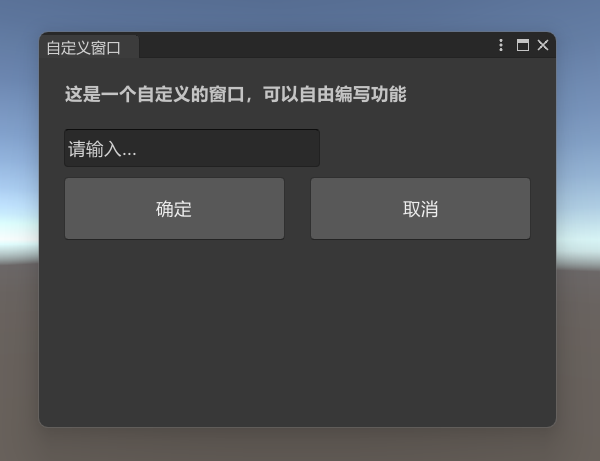Open context menu via vertical ellipsis icon
Screen dimensions: 600x461
(x=501, y=45)
